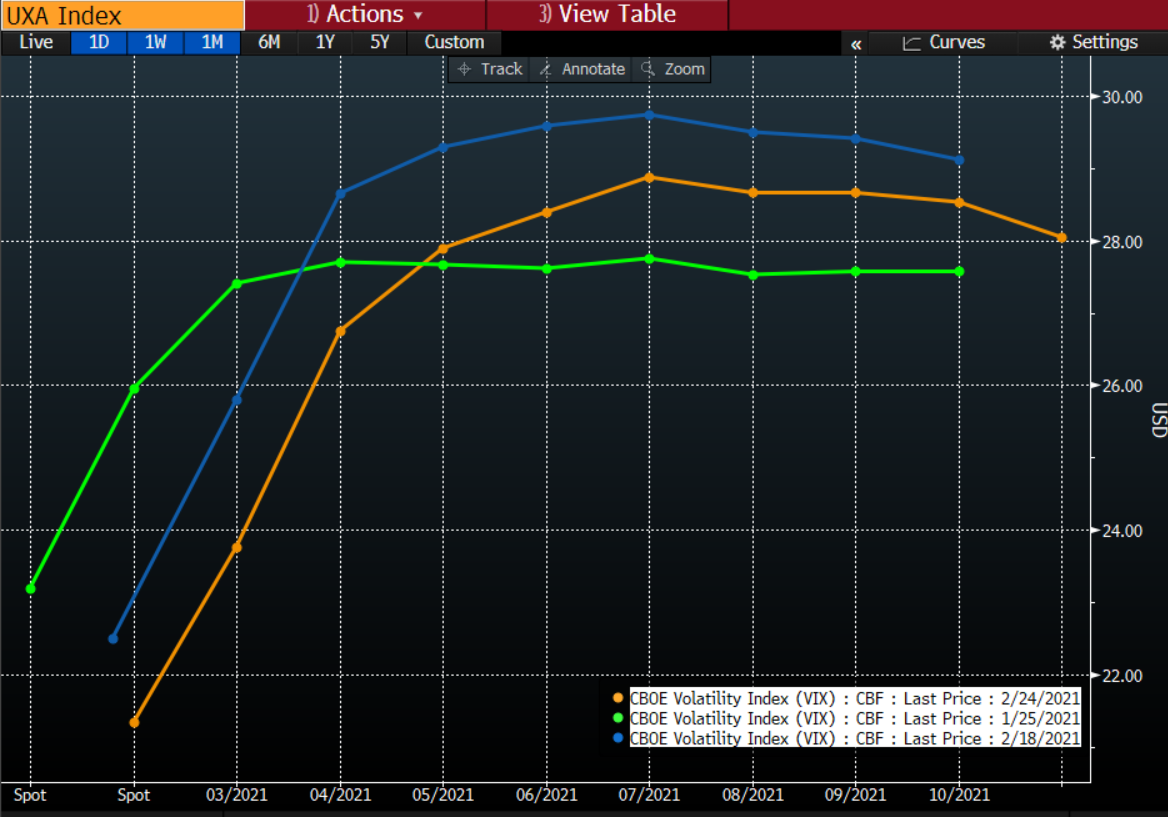Click green curve first Spot point
The height and width of the screenshot is (817, 1168).
31,588
